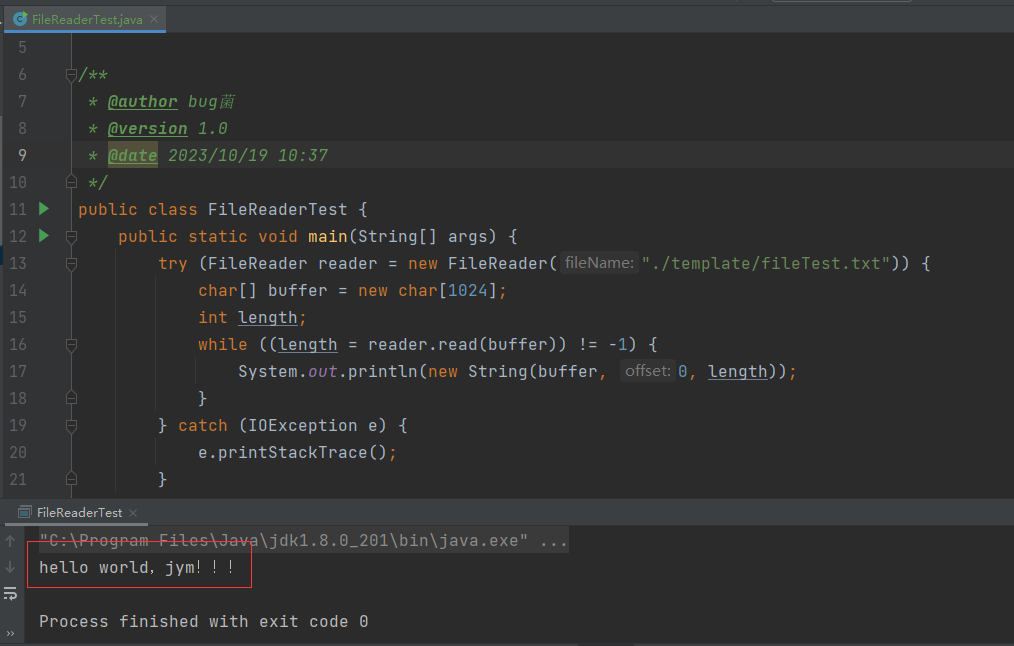Click the "./template/fileTest.txt" string literal
Image resolution: width=1014 pixels, height=646 pixels.
click(766, 264)
